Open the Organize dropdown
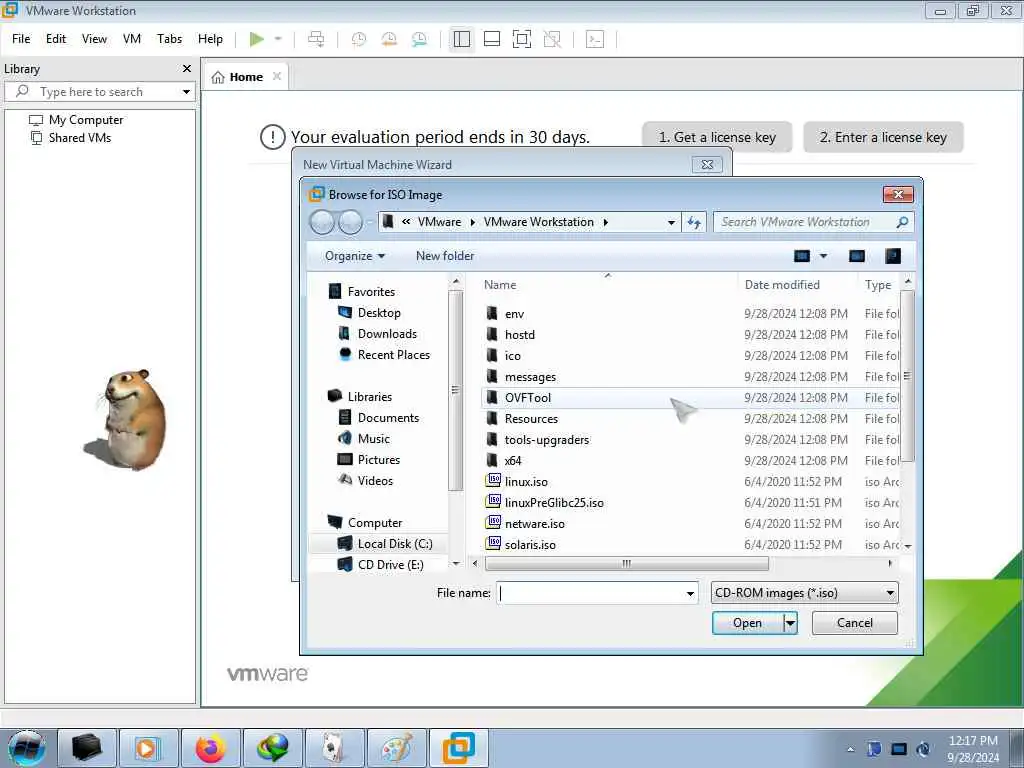 click(x=355, y=256)
